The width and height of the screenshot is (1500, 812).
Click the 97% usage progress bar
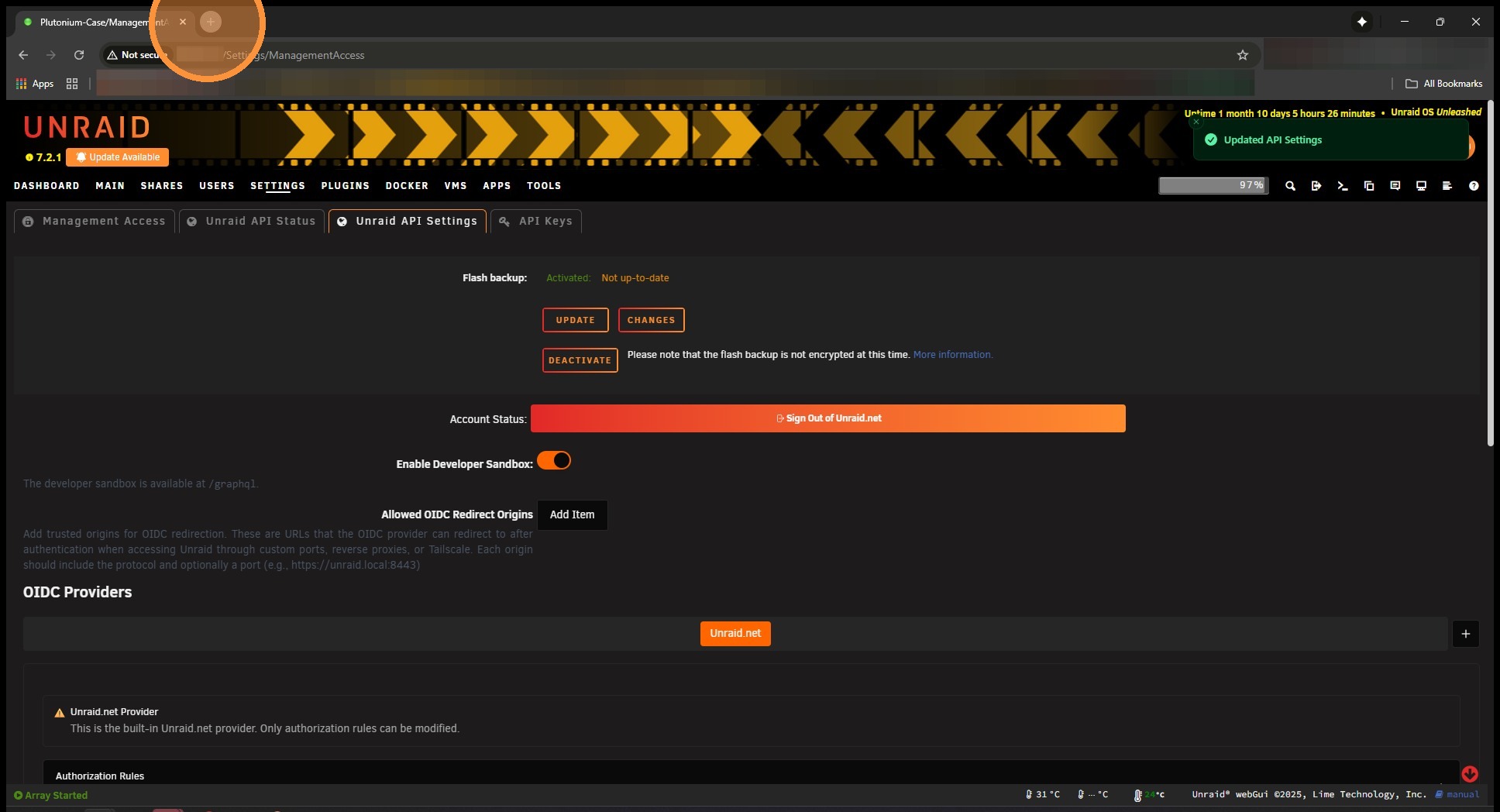[1213, 186]
